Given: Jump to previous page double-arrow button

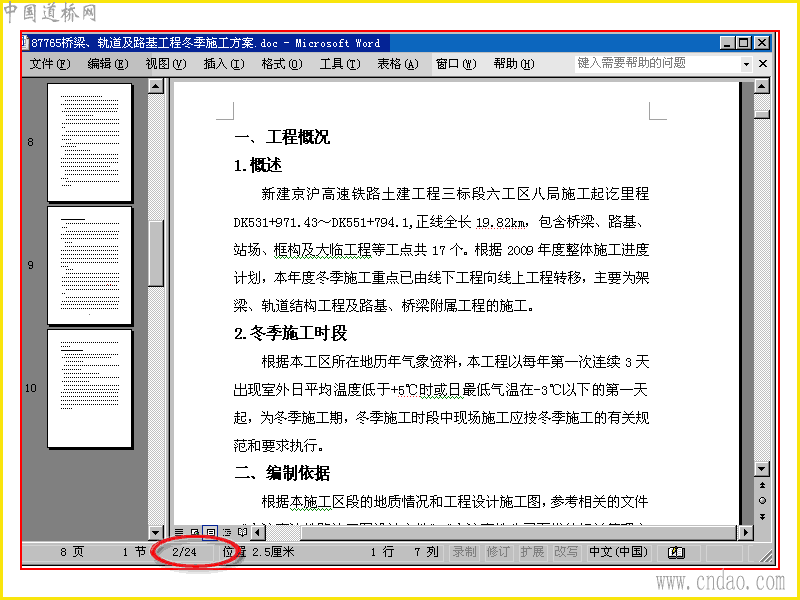Looking at the screenshot, I should (762, 485).
